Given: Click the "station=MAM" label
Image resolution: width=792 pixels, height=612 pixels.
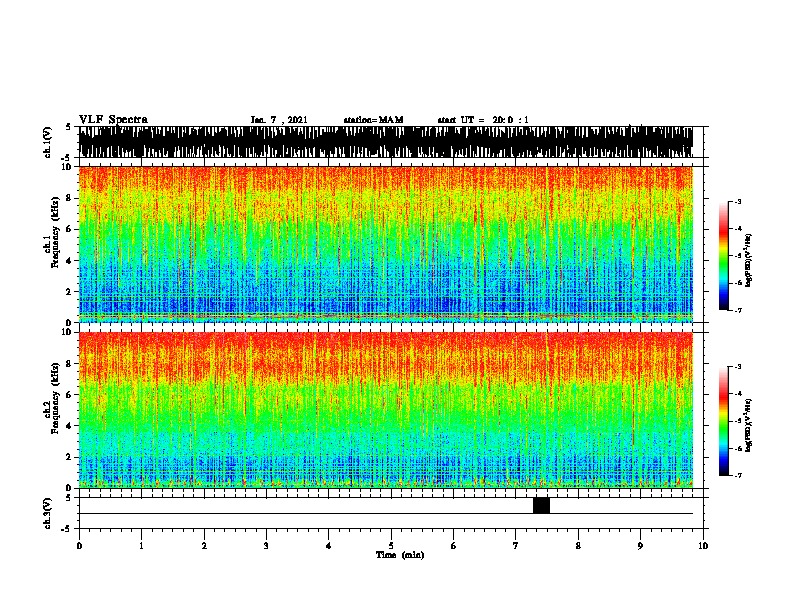Looking at the screenshot, I should click(x=373, y=120).
